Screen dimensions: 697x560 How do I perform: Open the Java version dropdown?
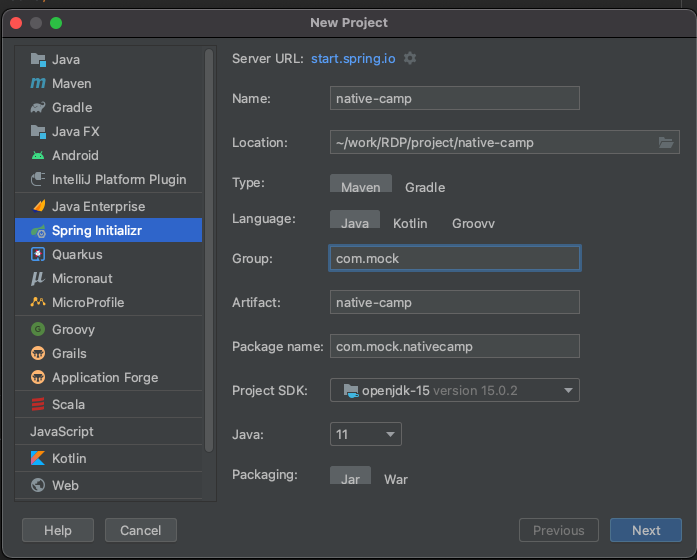(x=366, y=434)
